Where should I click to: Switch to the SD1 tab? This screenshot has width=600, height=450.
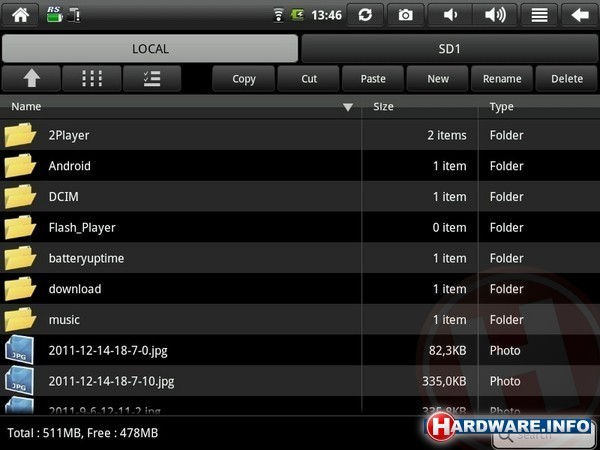(x=450, y=48)
